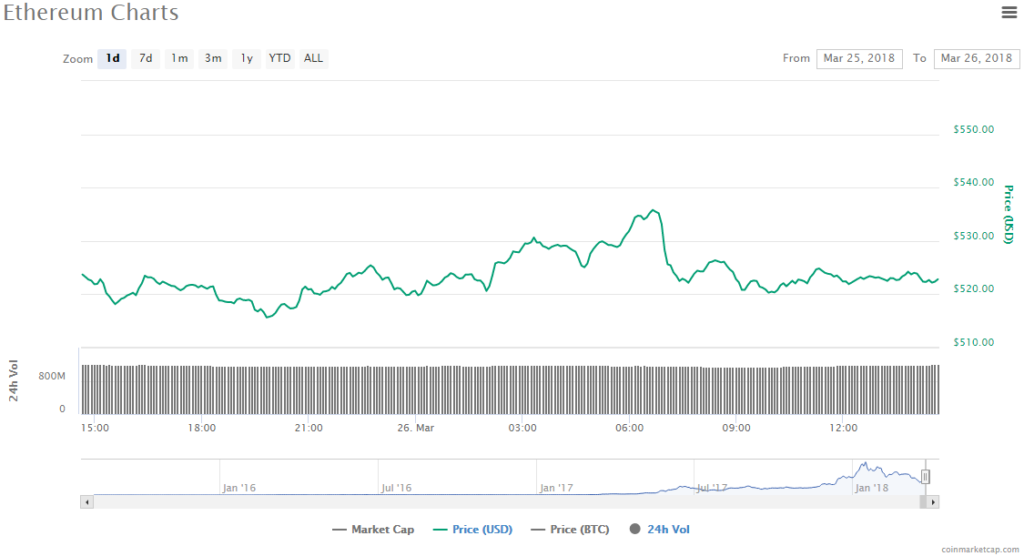Click the price peak near 06:00

coord(653,210)
